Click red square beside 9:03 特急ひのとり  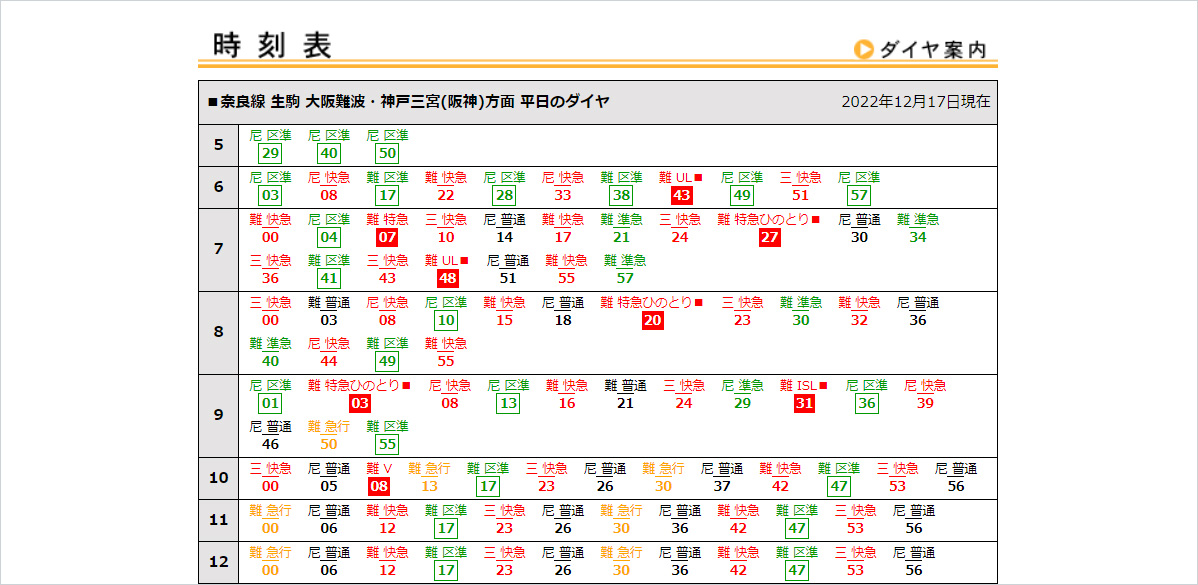tap(406, 386)
